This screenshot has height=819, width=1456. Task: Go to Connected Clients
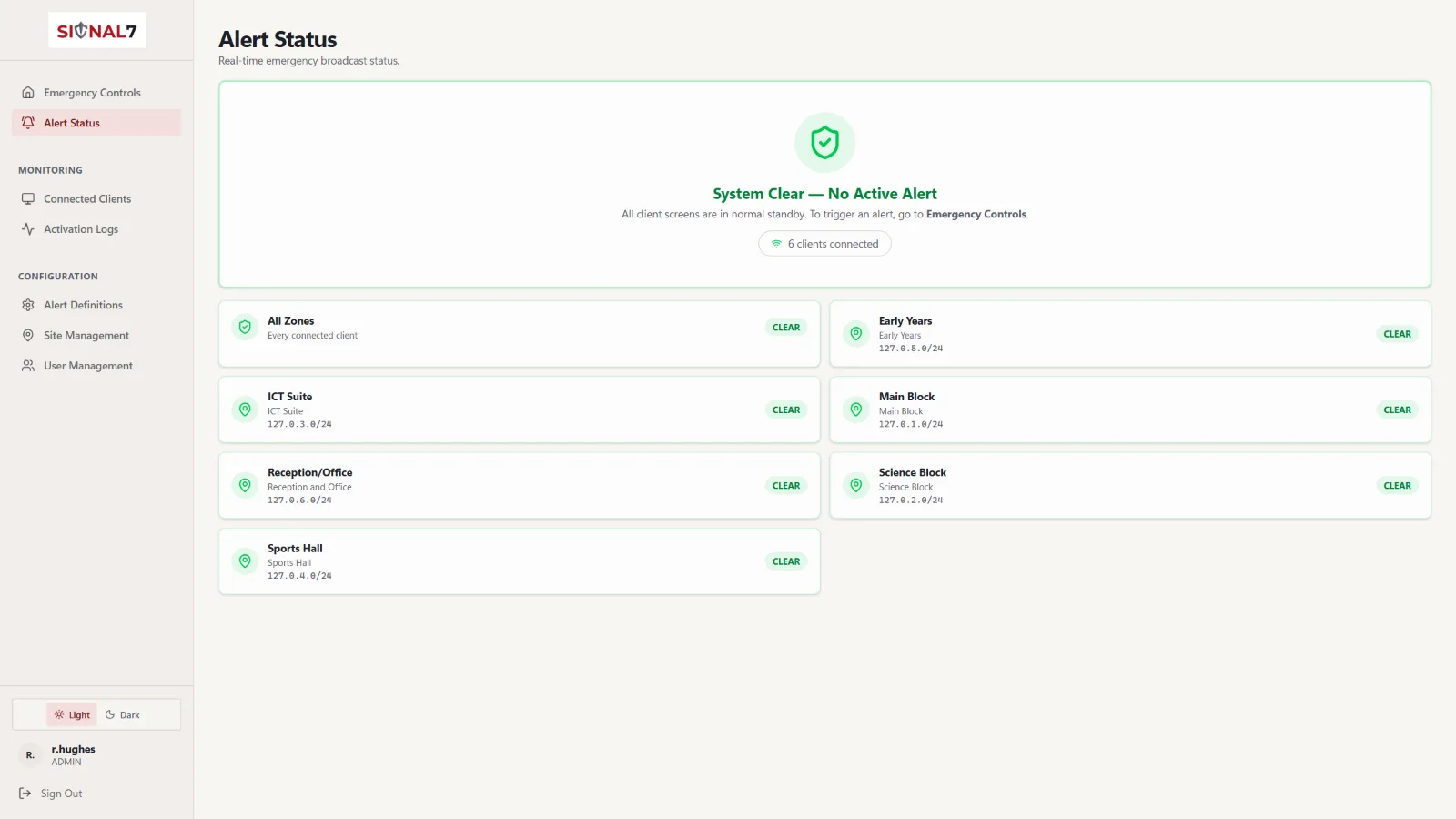(x=96, y=199)
